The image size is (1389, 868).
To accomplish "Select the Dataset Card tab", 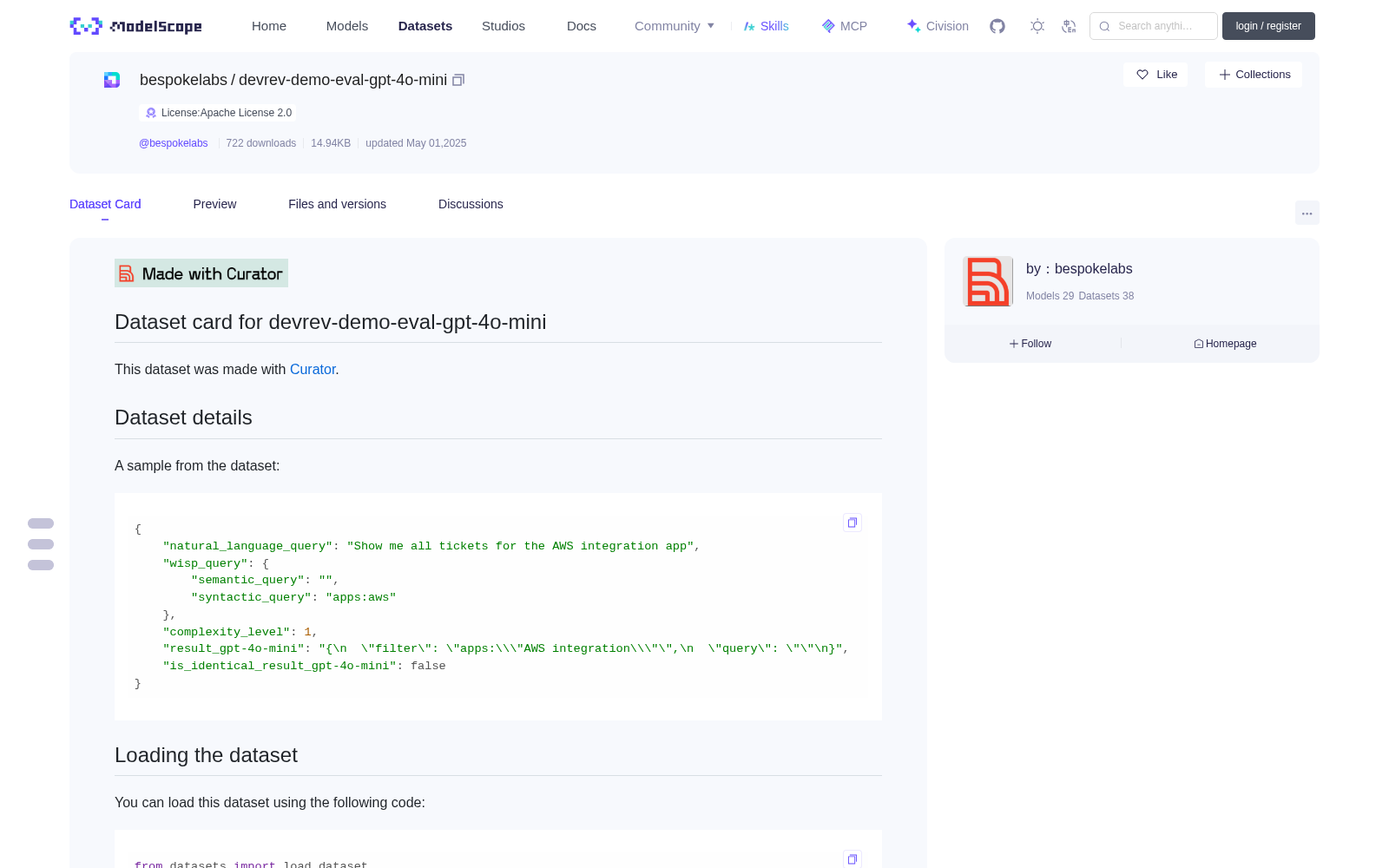I will coord(105,204).
